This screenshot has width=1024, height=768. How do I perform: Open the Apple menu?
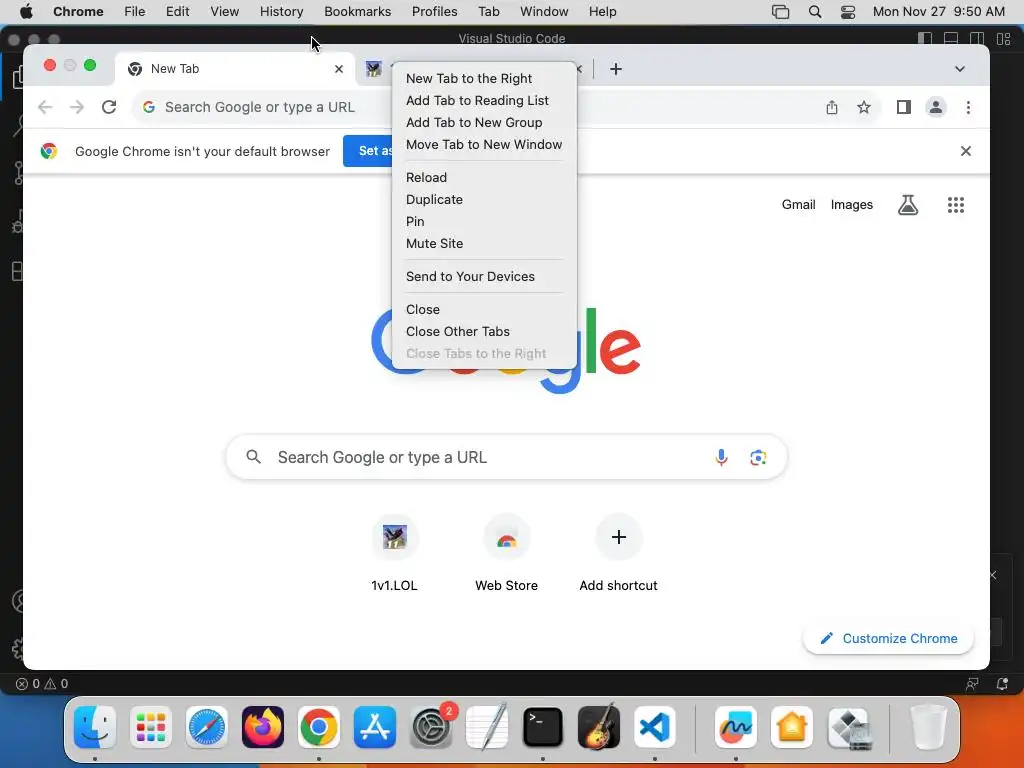point(26,12)
